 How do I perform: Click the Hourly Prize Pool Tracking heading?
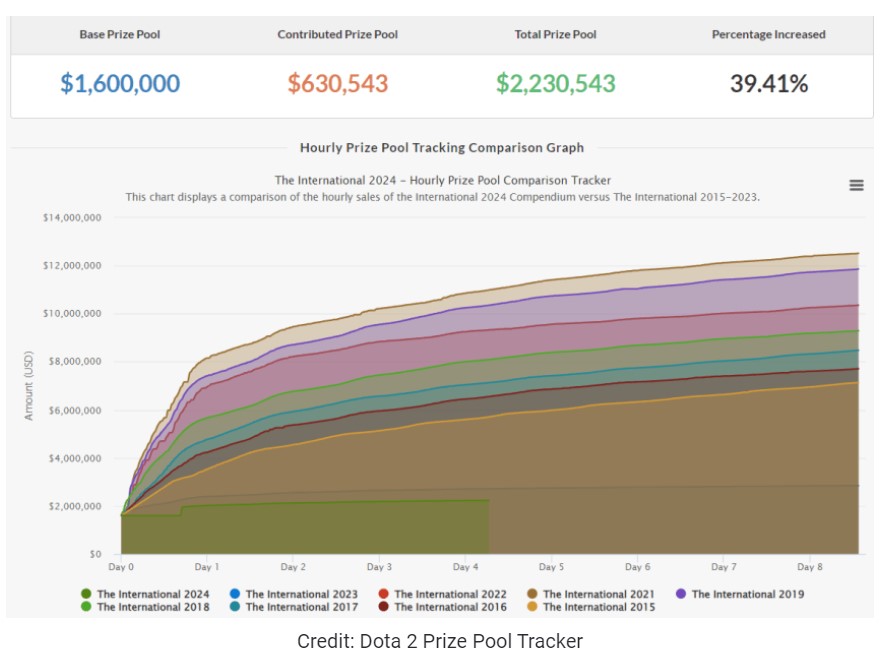pos(442,147)
